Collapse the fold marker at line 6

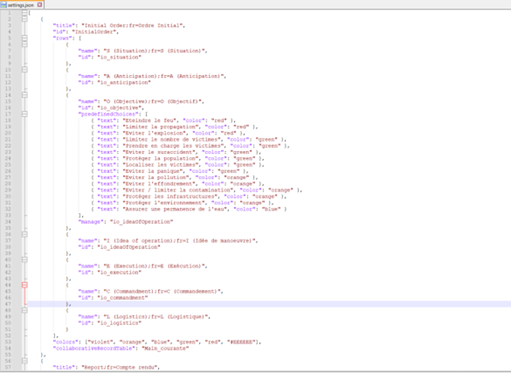tap(25, 44)
